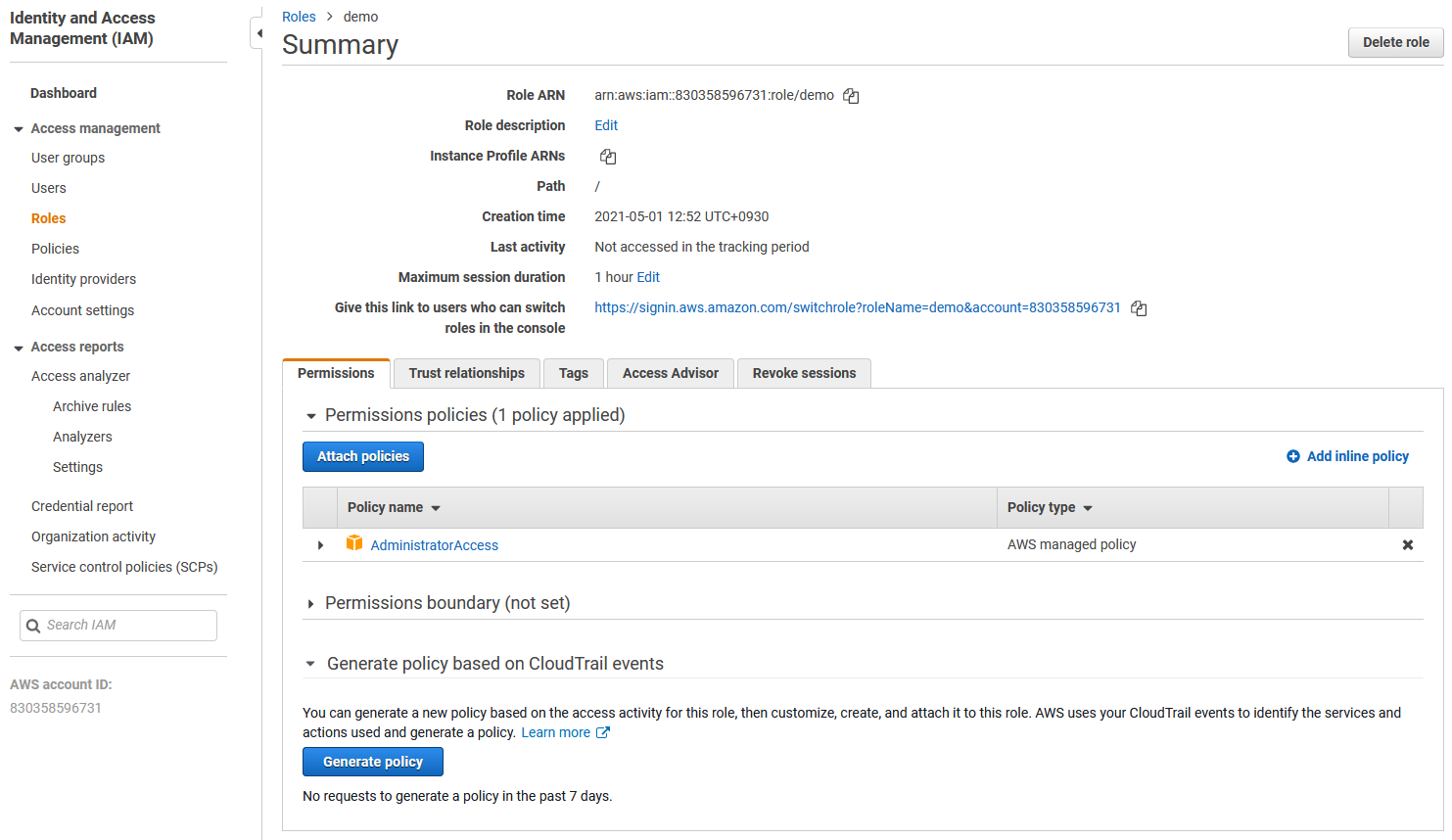Switch to the Trust relationships tab
Image resolution: width=1452 pixels, height=840 pixels.
tap(467, 373)
